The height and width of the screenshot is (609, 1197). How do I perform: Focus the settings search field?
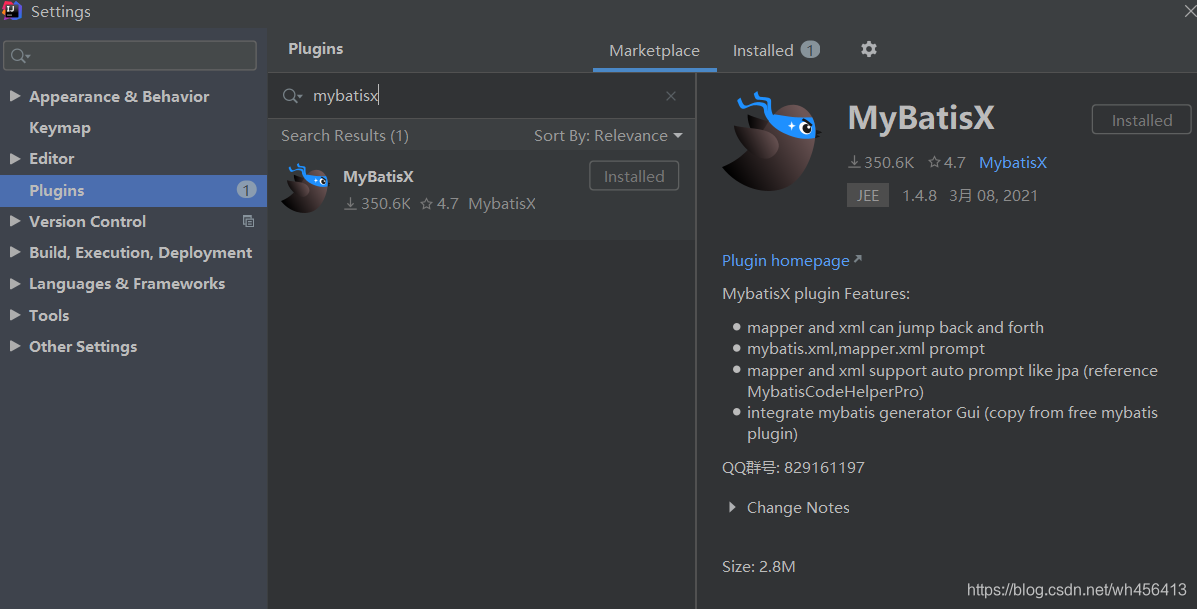[x=130, y=56]
